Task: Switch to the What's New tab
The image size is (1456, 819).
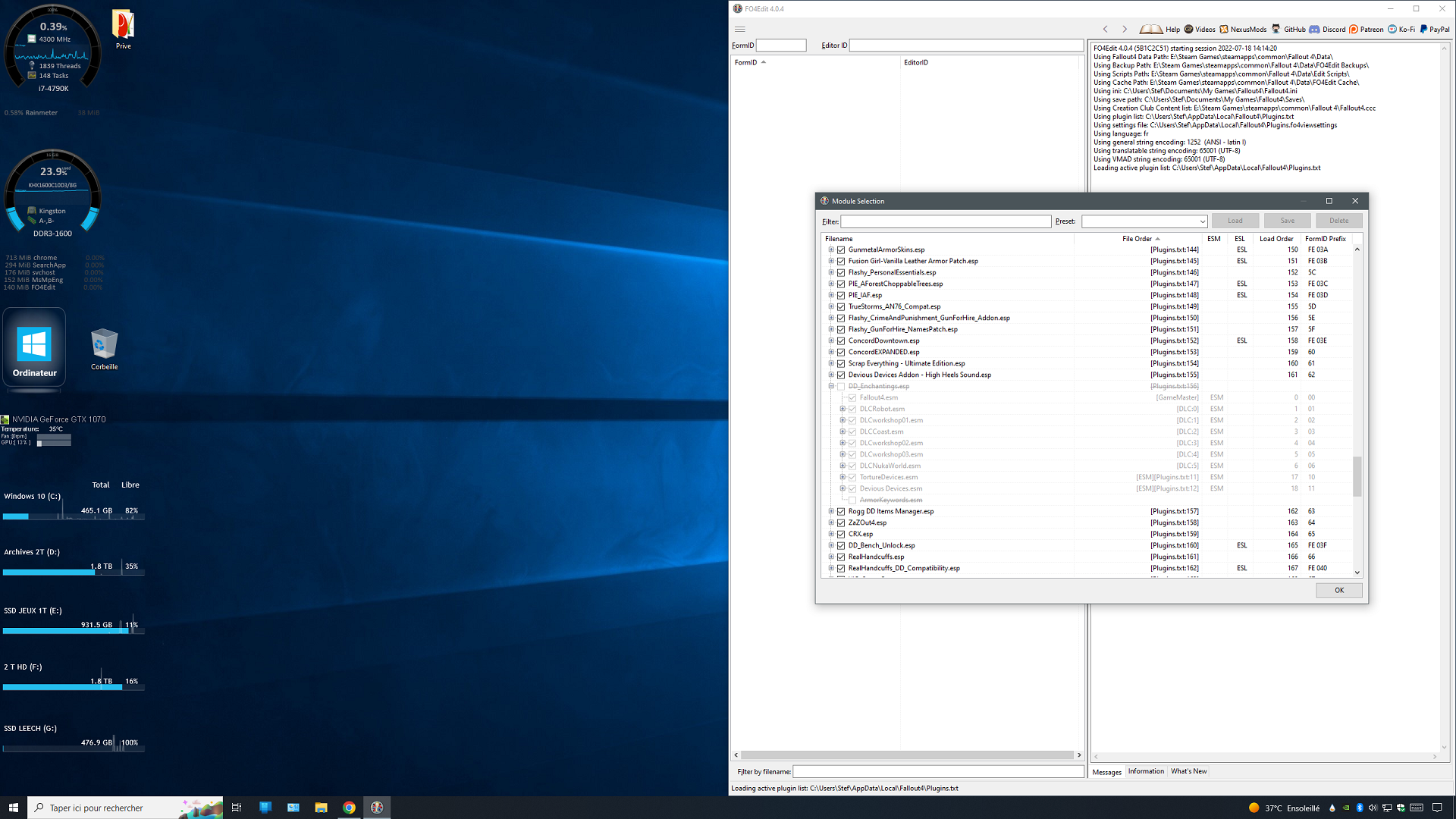Action: point(1189,771)
